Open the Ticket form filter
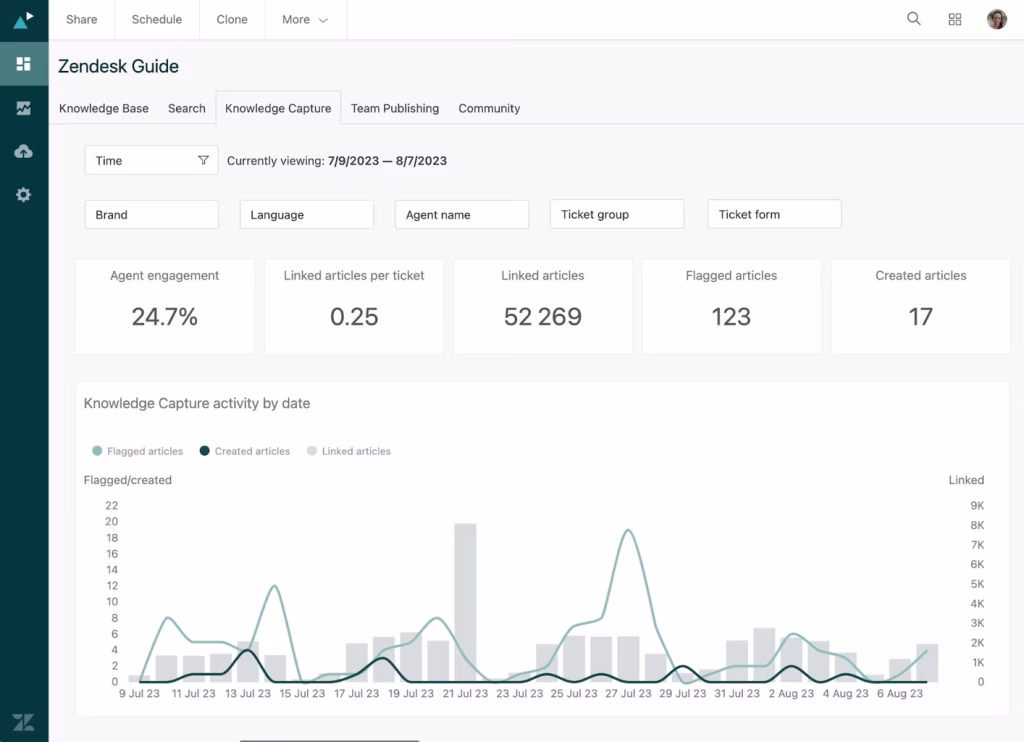The width and height of the screenshot is (1024, 742). point(775,214)
